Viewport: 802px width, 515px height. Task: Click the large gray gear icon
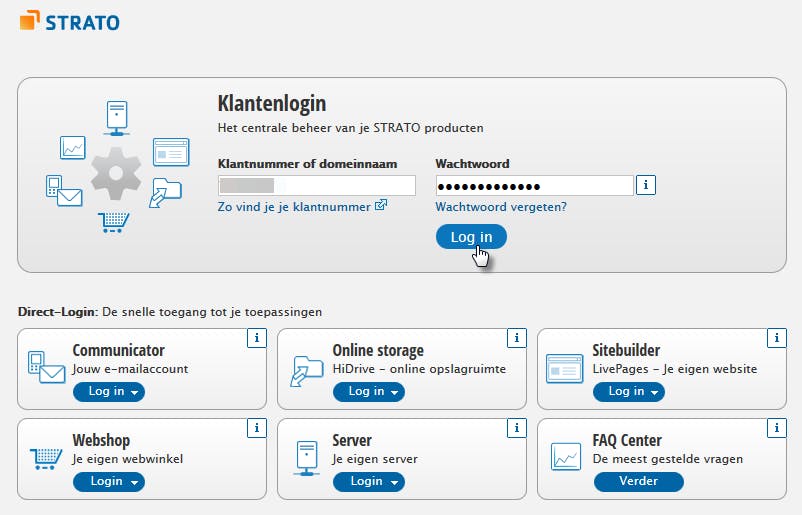point(116,173)
